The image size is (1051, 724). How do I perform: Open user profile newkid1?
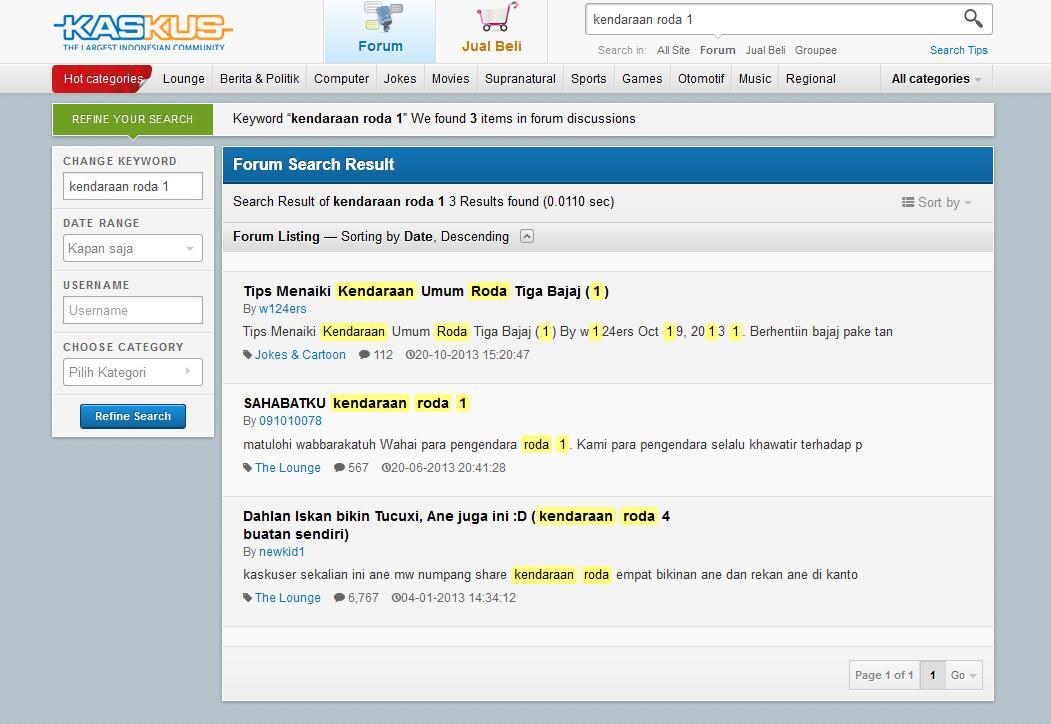pyautogui.click(x=282, y=552)
